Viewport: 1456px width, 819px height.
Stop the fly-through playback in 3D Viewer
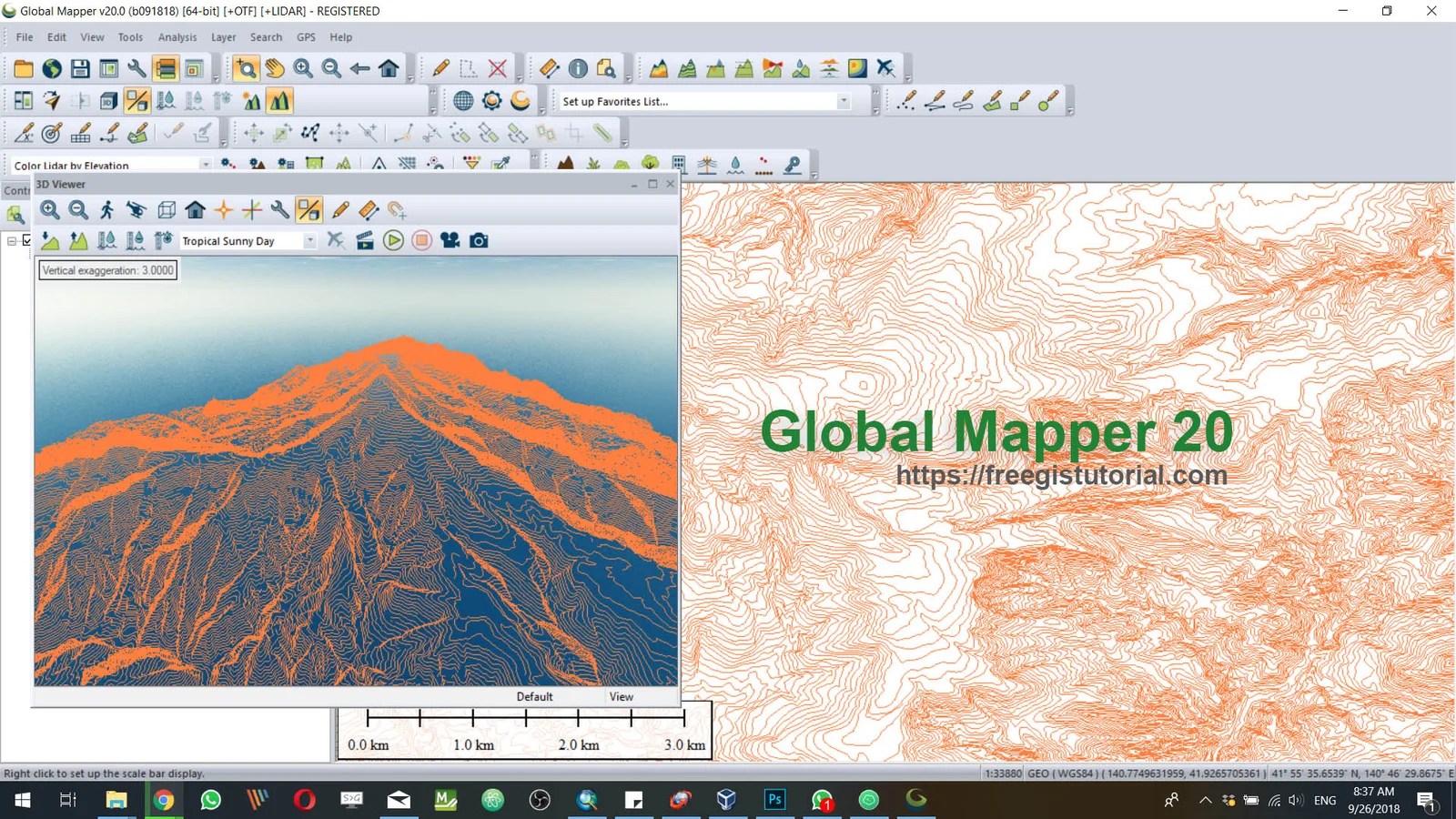click(x=421, y=240)
